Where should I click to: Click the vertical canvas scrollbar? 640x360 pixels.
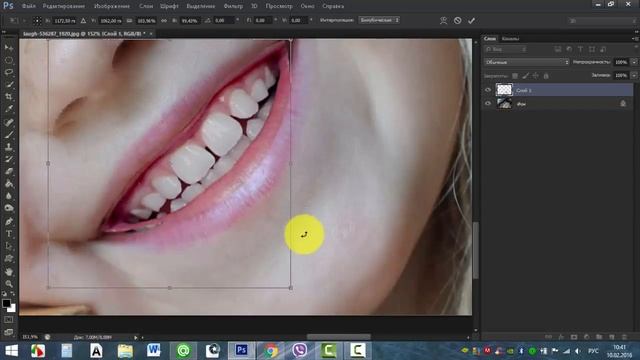[476, 250]
